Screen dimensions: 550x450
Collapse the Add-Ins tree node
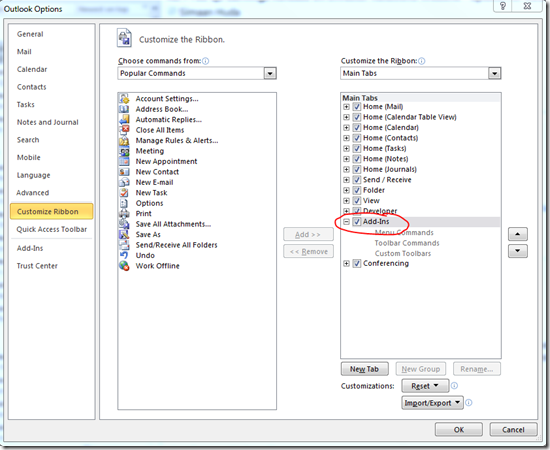(346, 222)
